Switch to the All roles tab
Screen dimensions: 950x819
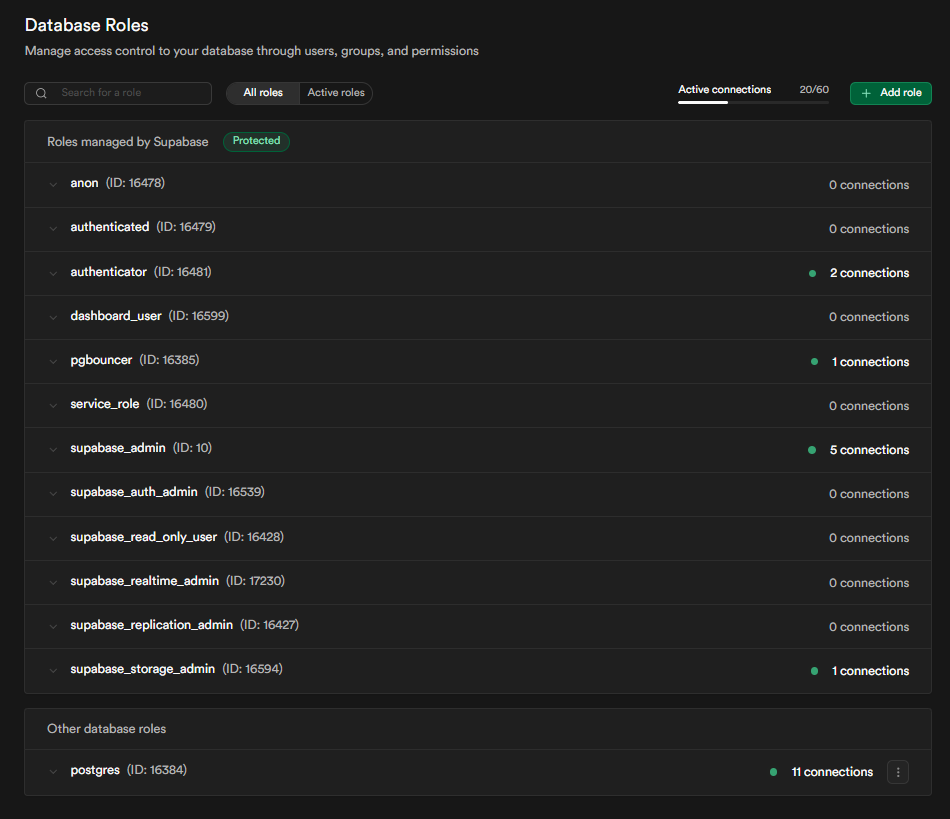[263, 93]
